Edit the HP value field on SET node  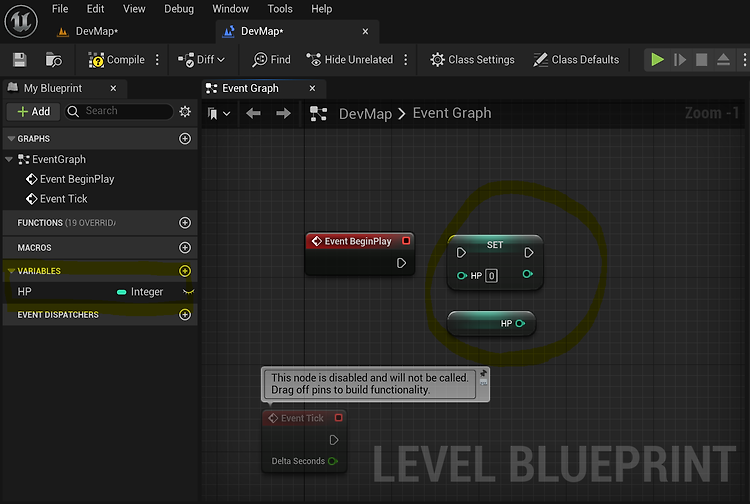pyautogui.click(x=491, y=276)
